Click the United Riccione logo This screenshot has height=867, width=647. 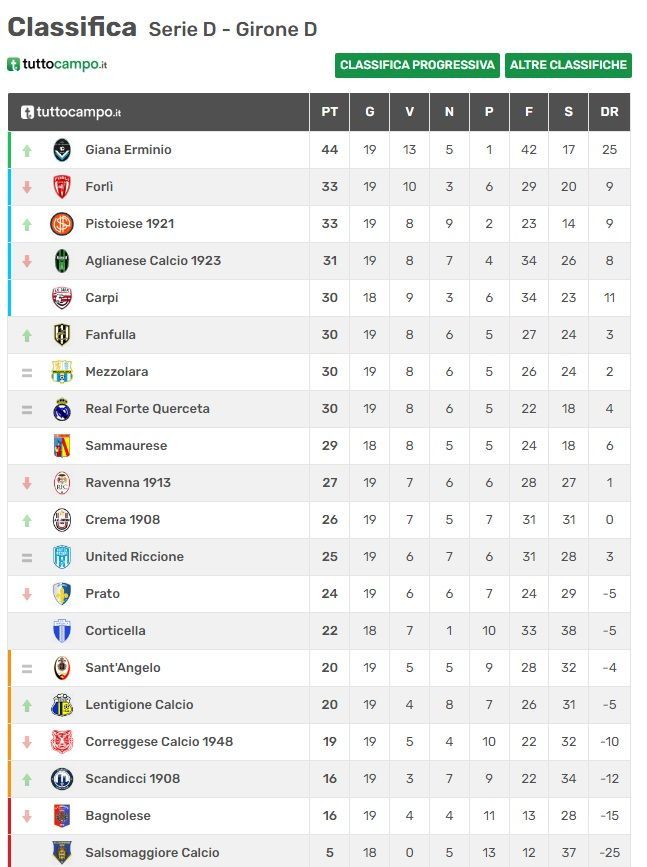click(62, 557)
